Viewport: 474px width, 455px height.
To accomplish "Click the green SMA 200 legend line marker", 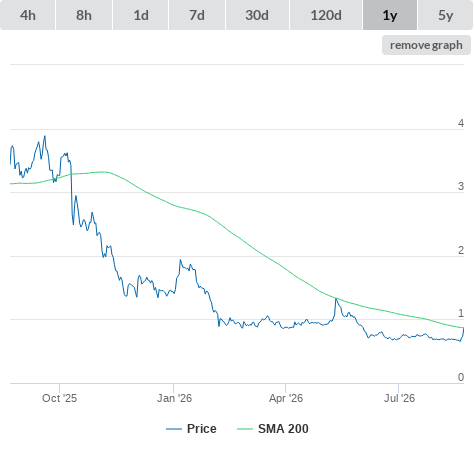I will tap(245, 429).
